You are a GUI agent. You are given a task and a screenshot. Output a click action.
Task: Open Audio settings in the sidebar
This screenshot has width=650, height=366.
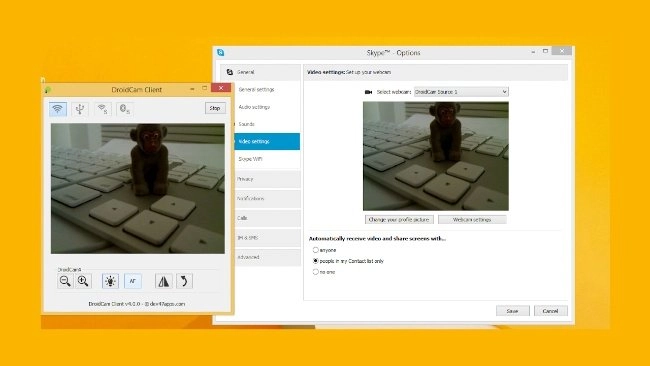coord(254,107)
